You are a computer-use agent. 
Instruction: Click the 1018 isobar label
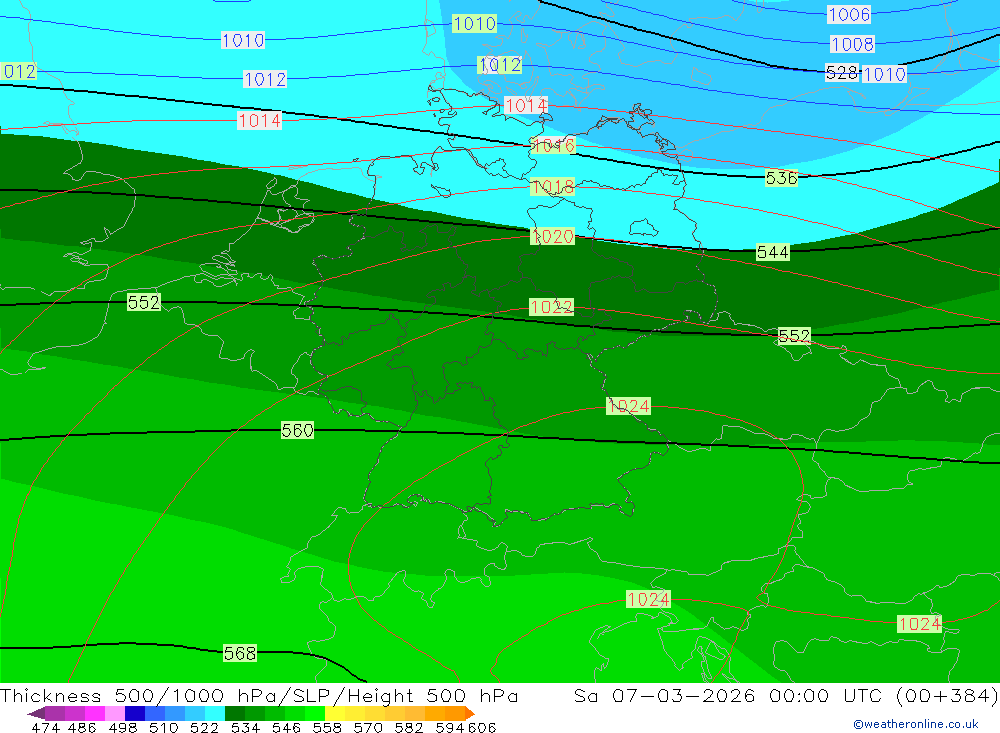[552, 187]
